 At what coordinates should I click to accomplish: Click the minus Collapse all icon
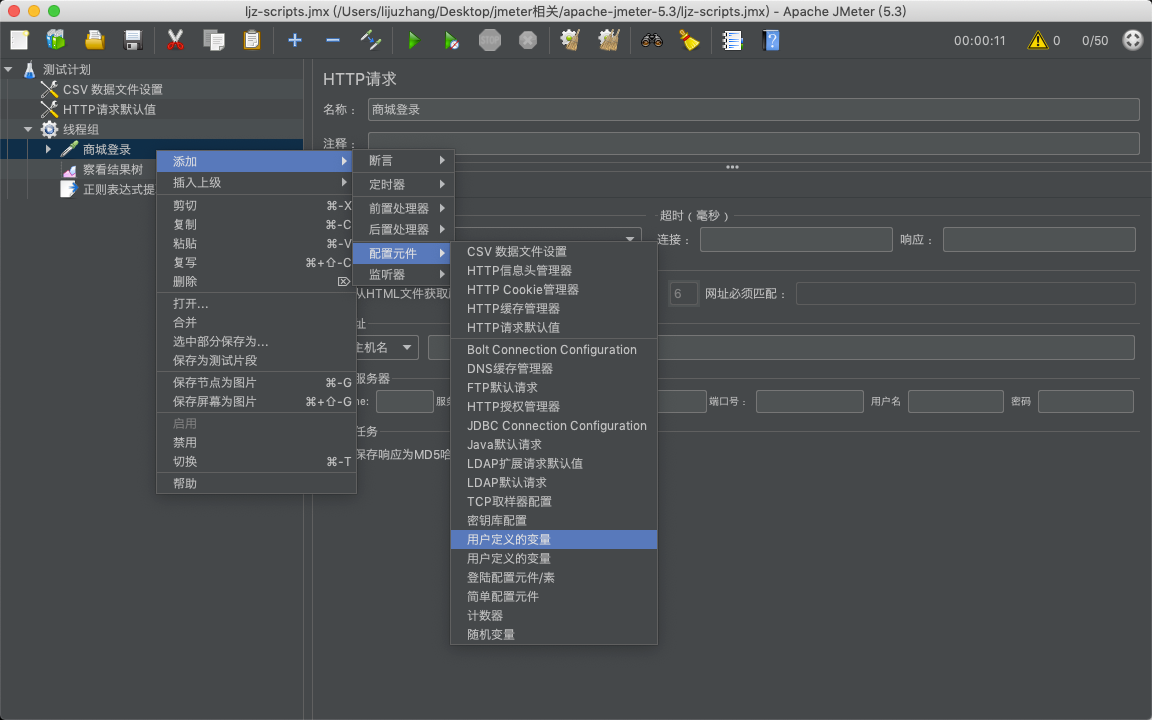click(x=333, y=40)
